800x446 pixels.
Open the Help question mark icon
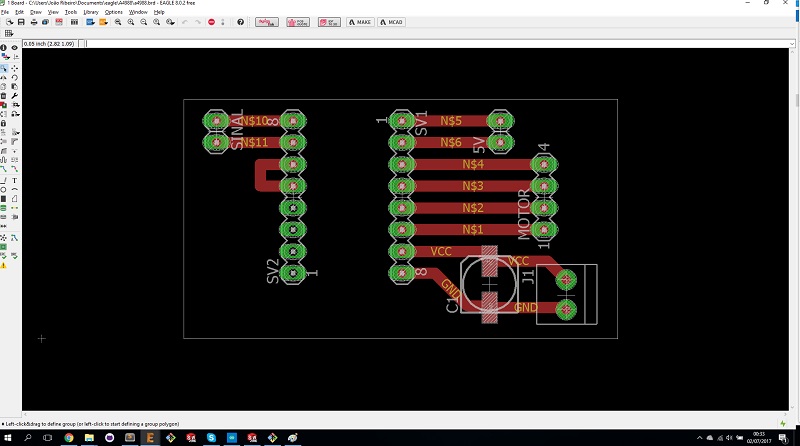[x=240, y=22]
